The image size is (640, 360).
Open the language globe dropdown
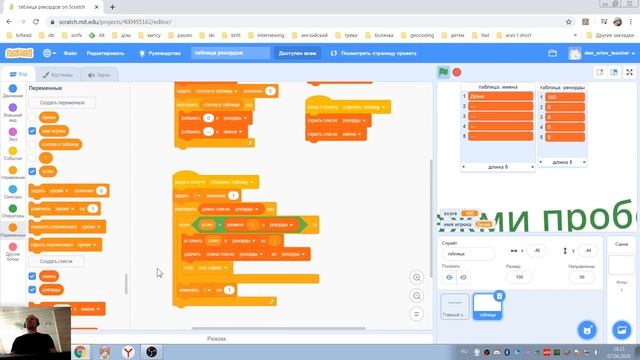tap(49, 53)
